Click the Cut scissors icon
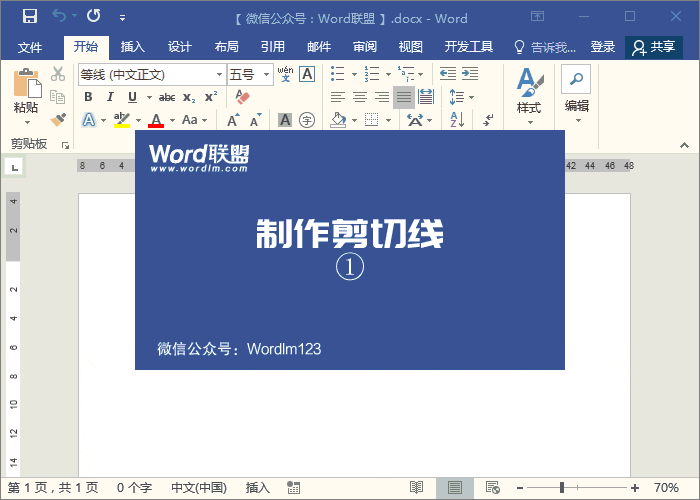 point(58,74)
